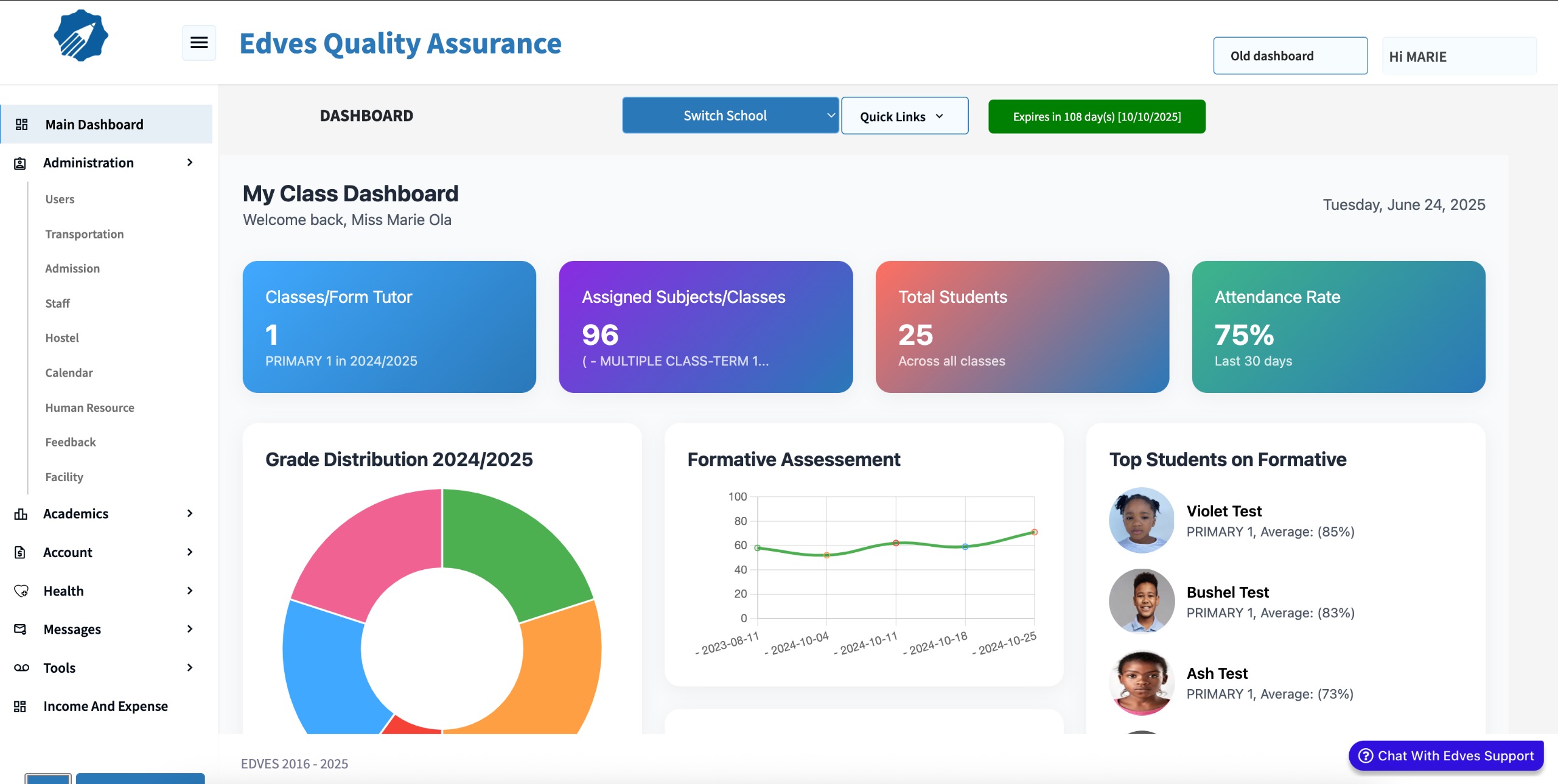The image size is (1558, 784).
Task: Click the 2023-08-11 data point on chart
Action: point(758,547)
